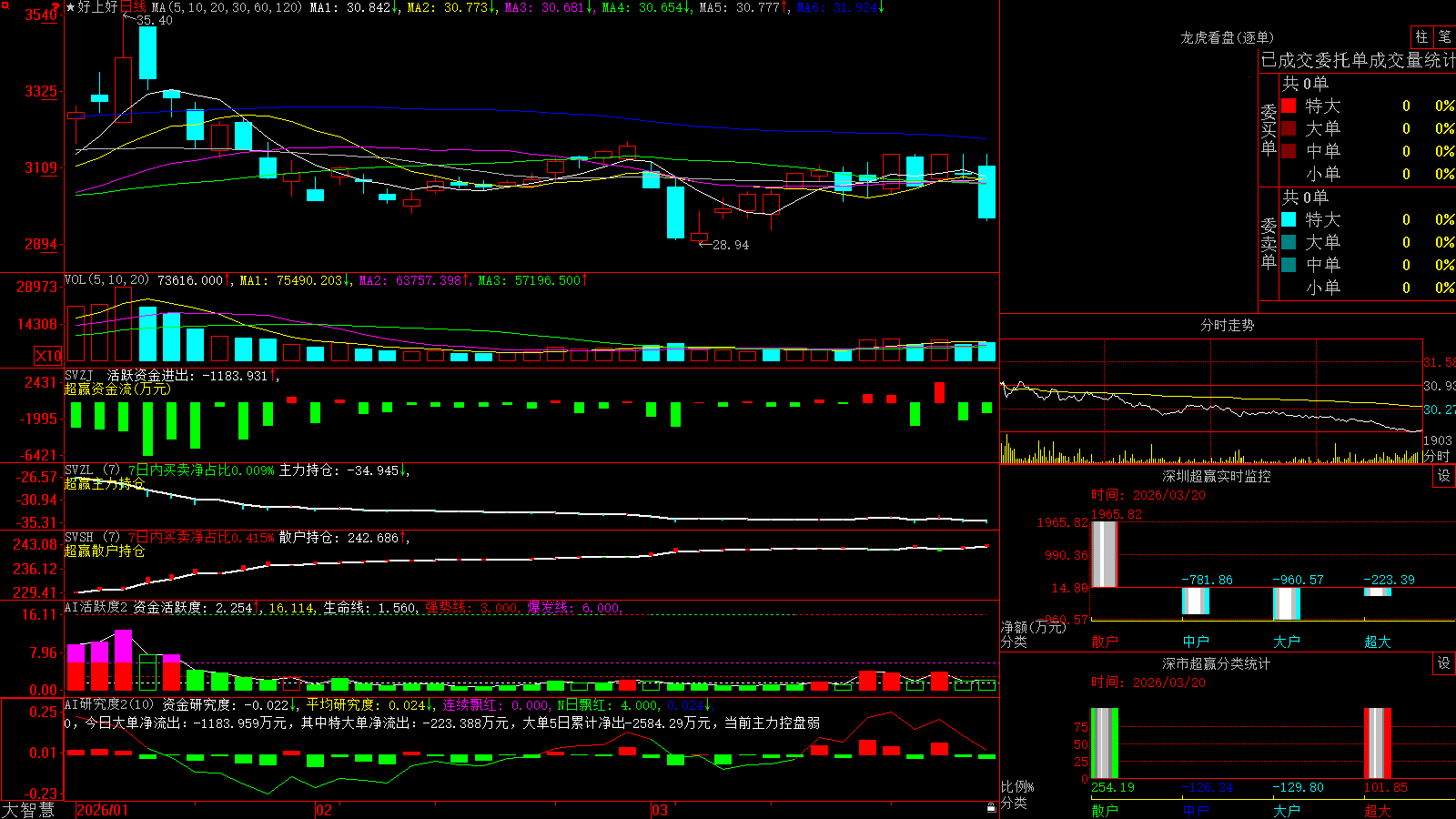The height and width of the screenshot is (819, 1456).
Task: Click the 大智慧 label at bottom-left
Action: coord(28,810)
